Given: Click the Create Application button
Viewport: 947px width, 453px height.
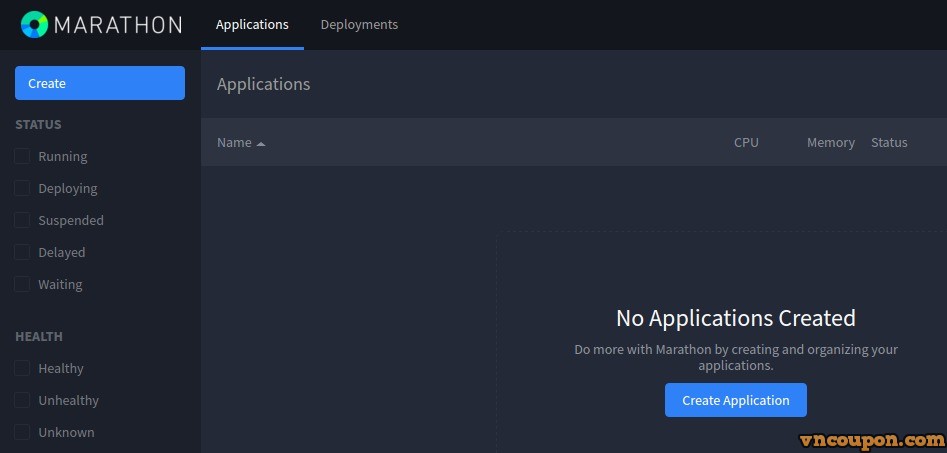Looking at the screenshot, I should [736, 400].
